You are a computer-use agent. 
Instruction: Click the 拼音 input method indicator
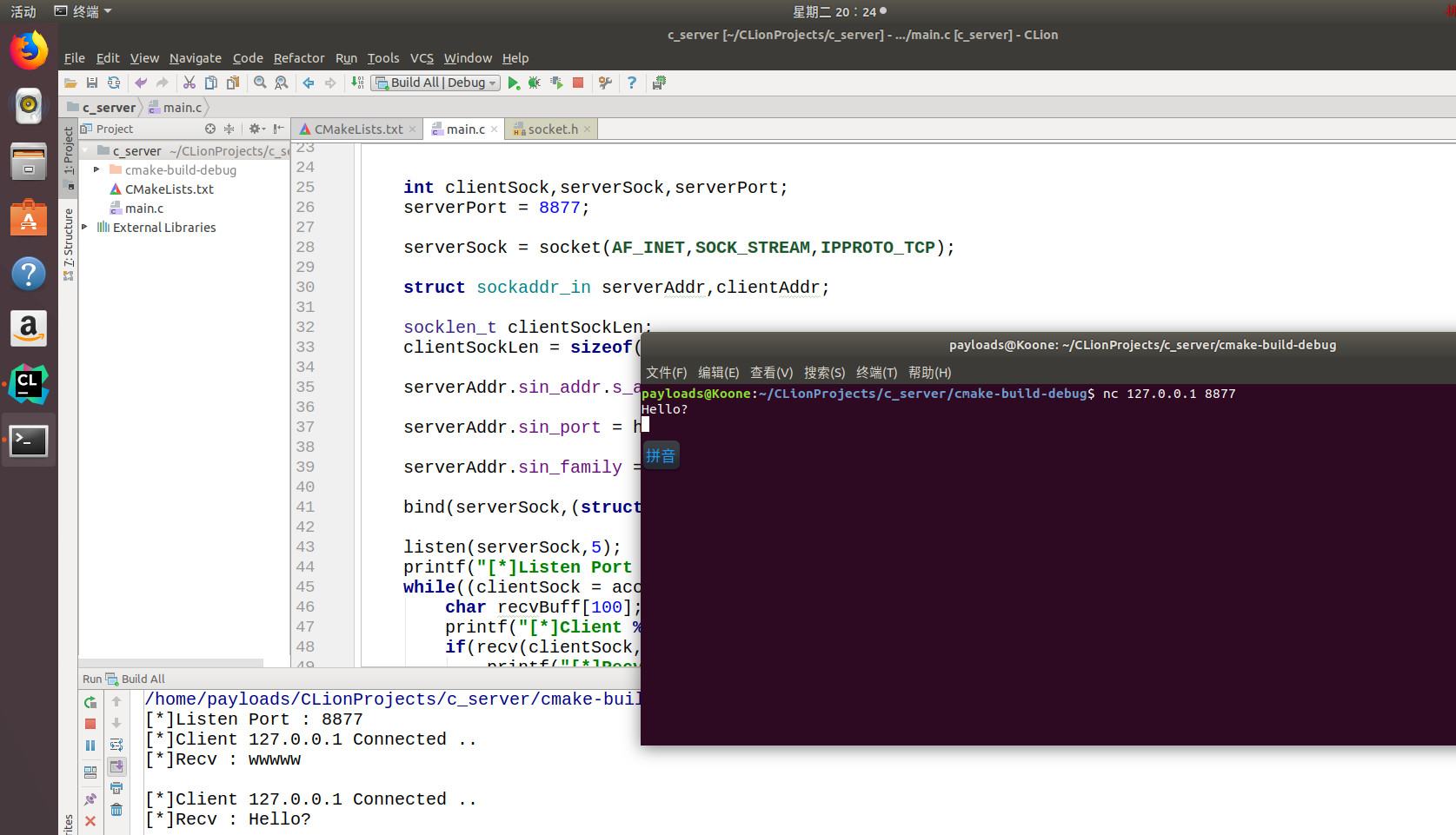pyautogui.click(x=661, y=456)
